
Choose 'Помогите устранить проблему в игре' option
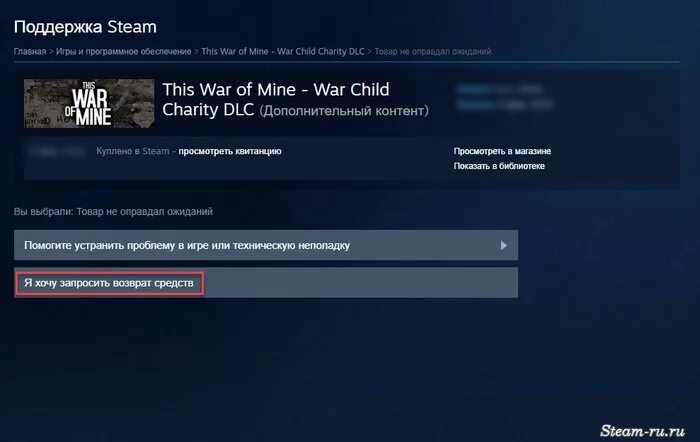266,245
